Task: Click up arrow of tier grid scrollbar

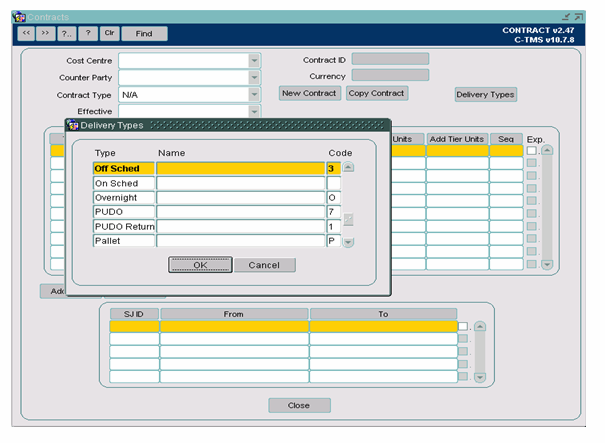Action: coord(547,150)
